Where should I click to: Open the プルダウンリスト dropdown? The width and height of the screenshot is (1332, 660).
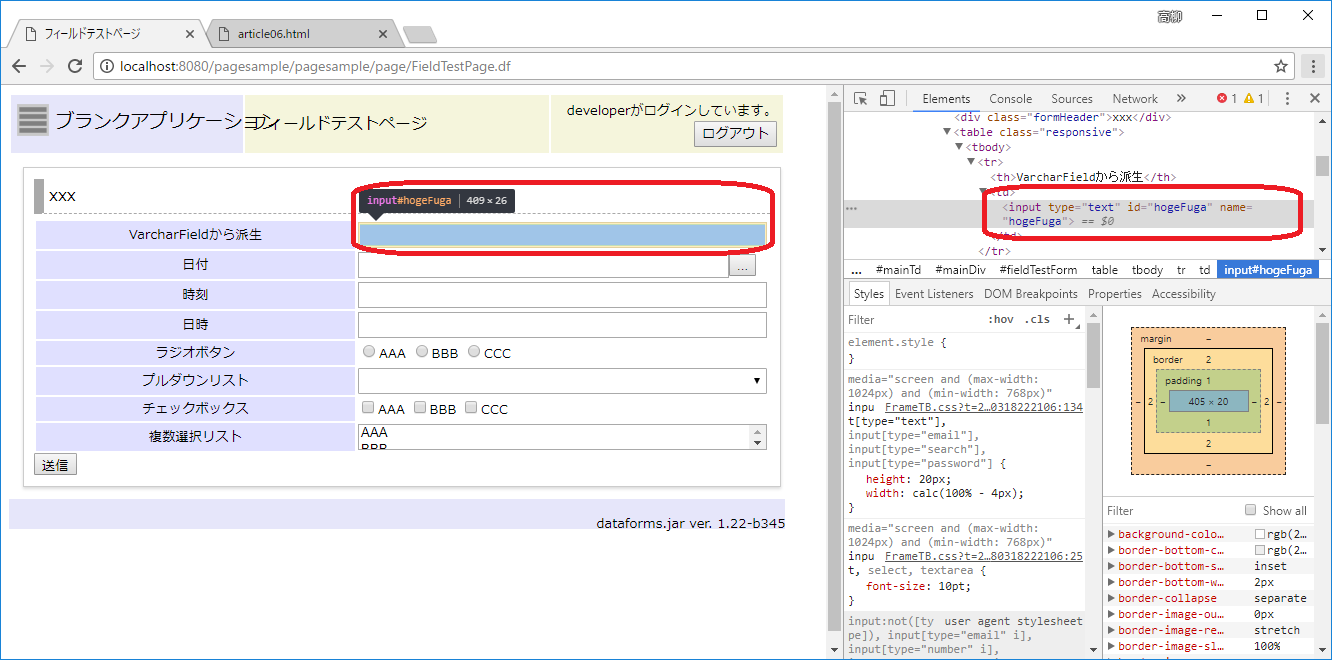562,381
